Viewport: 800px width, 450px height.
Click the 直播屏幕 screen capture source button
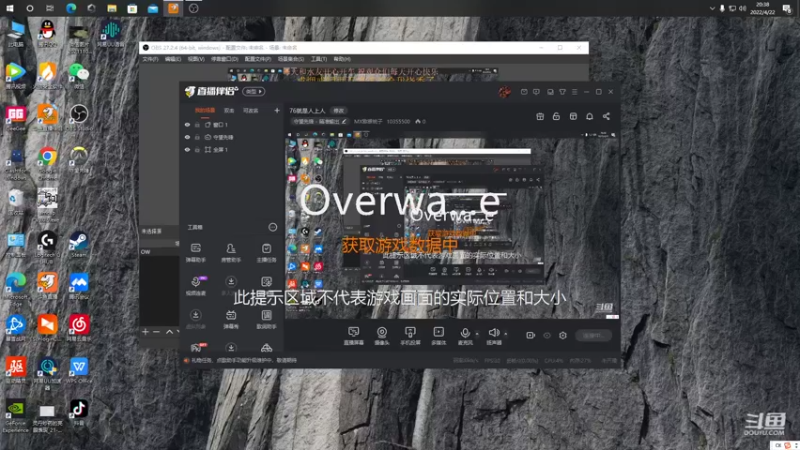coord(354,336)
